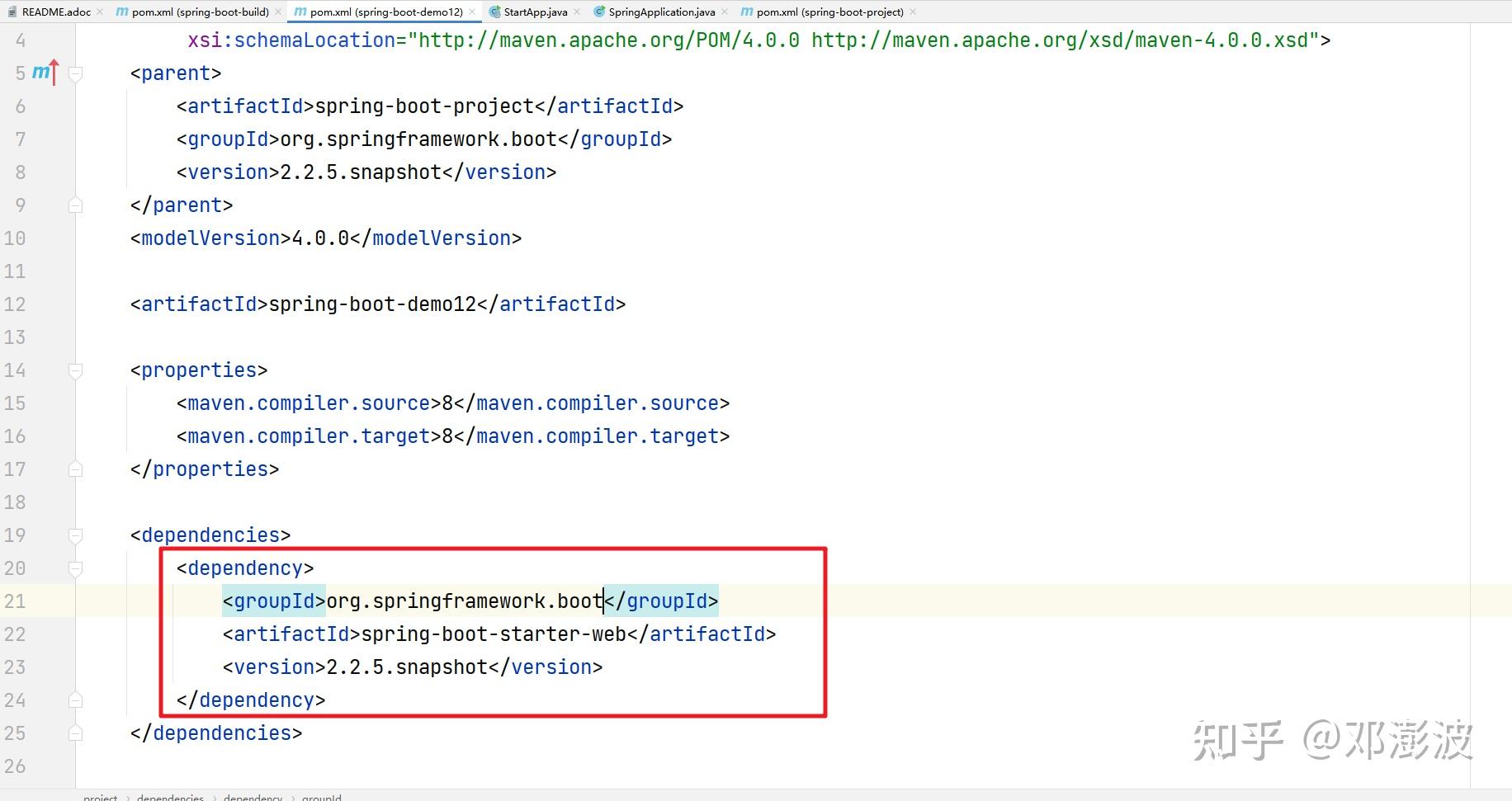The height and width of the screenshot is (801, 1512).
Task: Switch to the StartApp.java tab
Action: pyautogui.click(x=536, y=12)
